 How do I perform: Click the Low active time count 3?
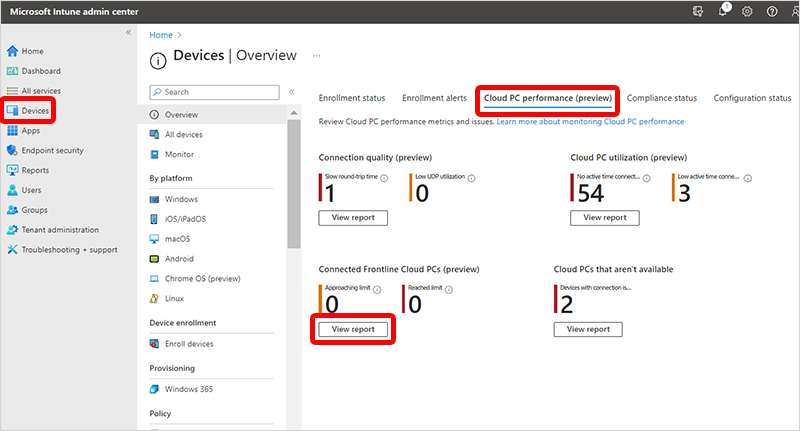(684, 193)
